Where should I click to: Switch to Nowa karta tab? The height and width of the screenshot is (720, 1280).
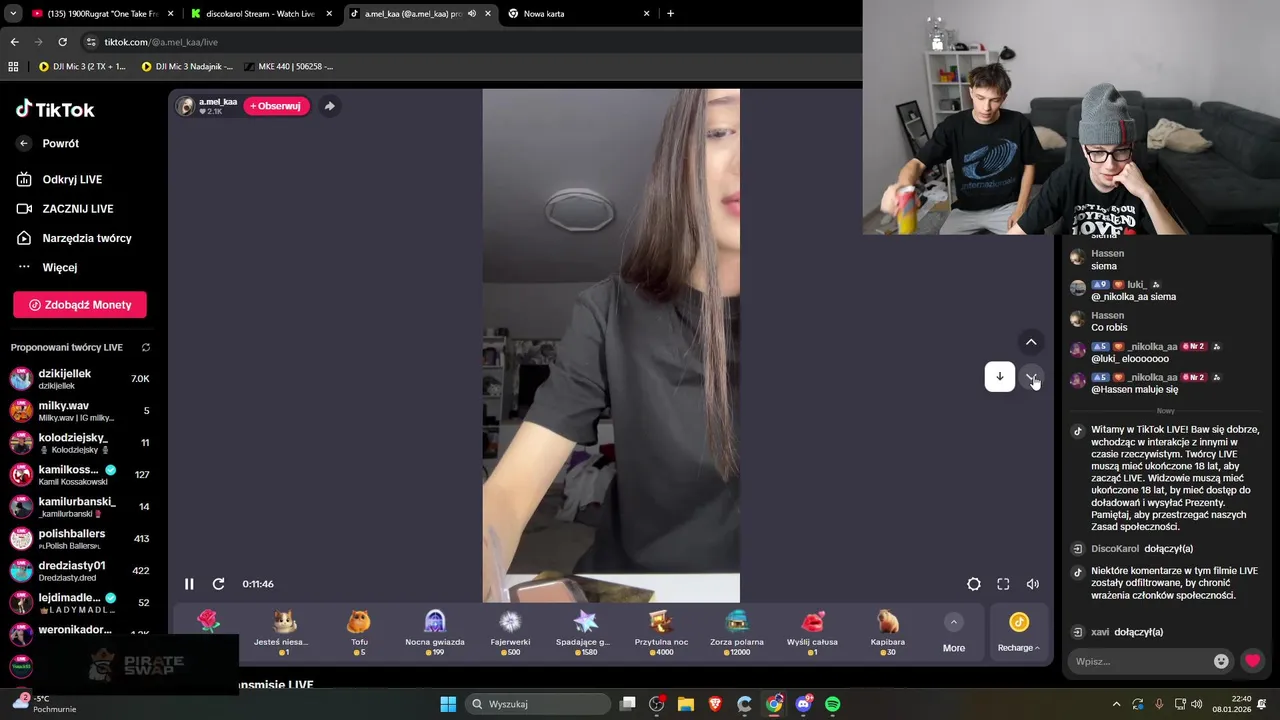tap(578, 14)
